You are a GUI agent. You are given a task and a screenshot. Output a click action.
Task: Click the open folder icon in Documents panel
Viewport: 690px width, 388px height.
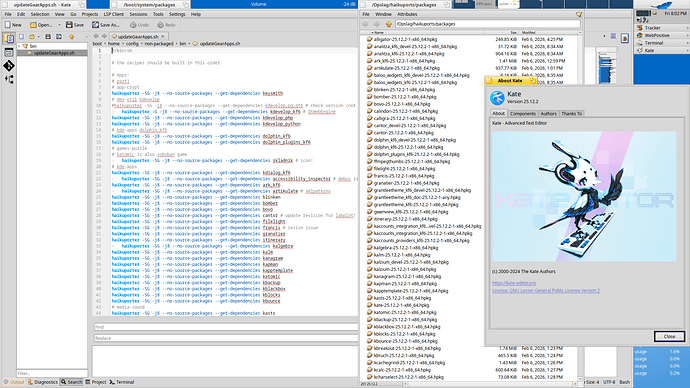[x=32, y=37]
